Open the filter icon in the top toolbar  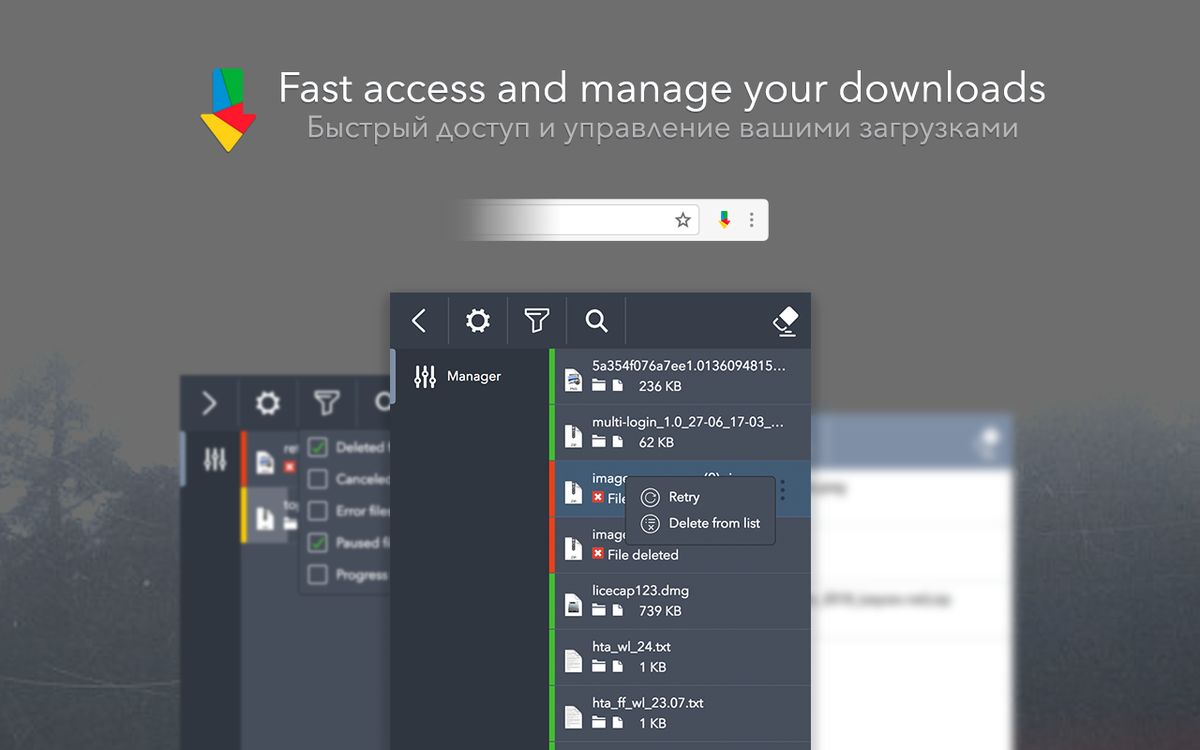pyautogui.click(x=537, y=321)
